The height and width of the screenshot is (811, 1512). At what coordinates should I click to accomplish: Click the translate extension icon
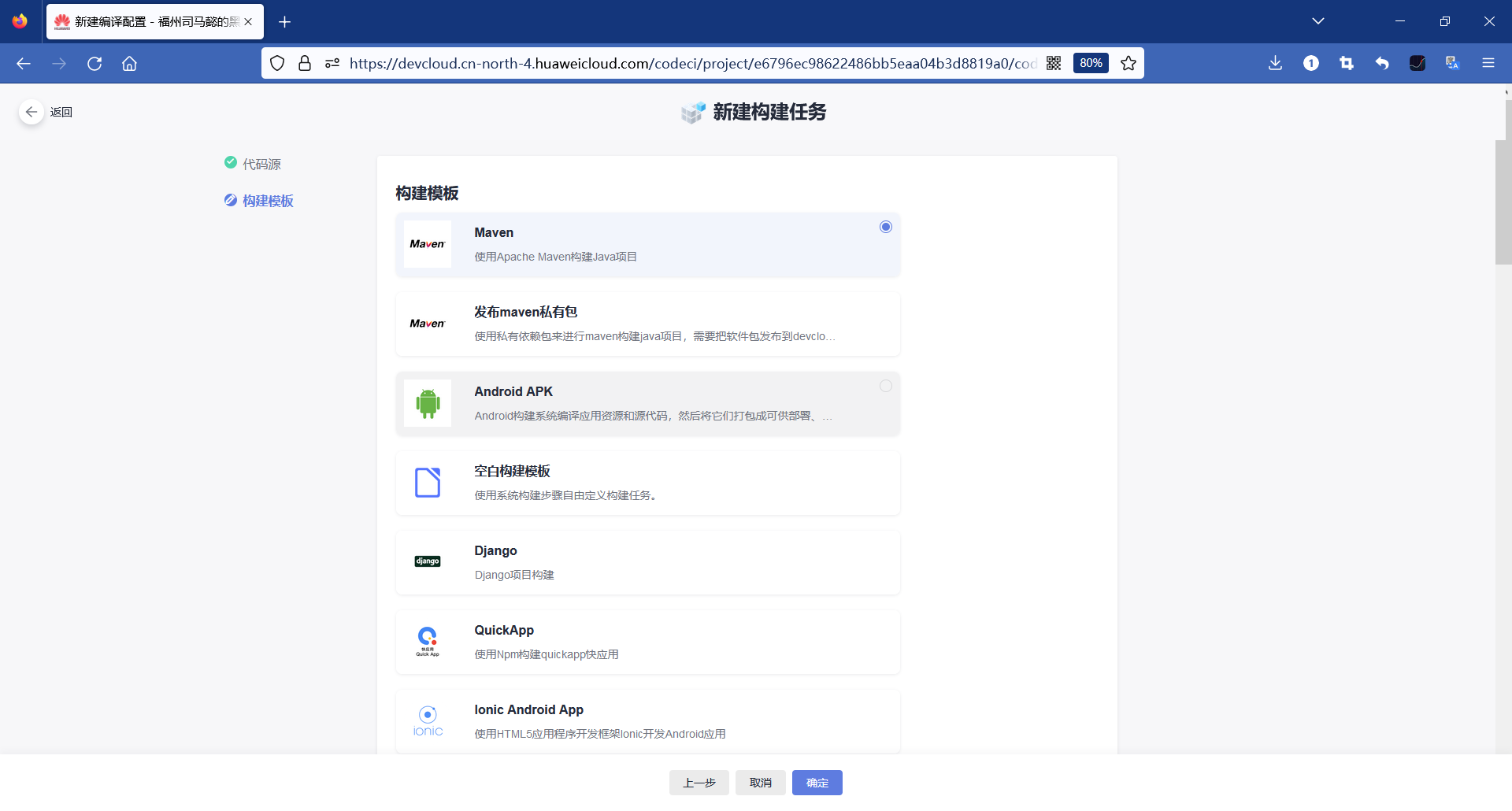1453,64
